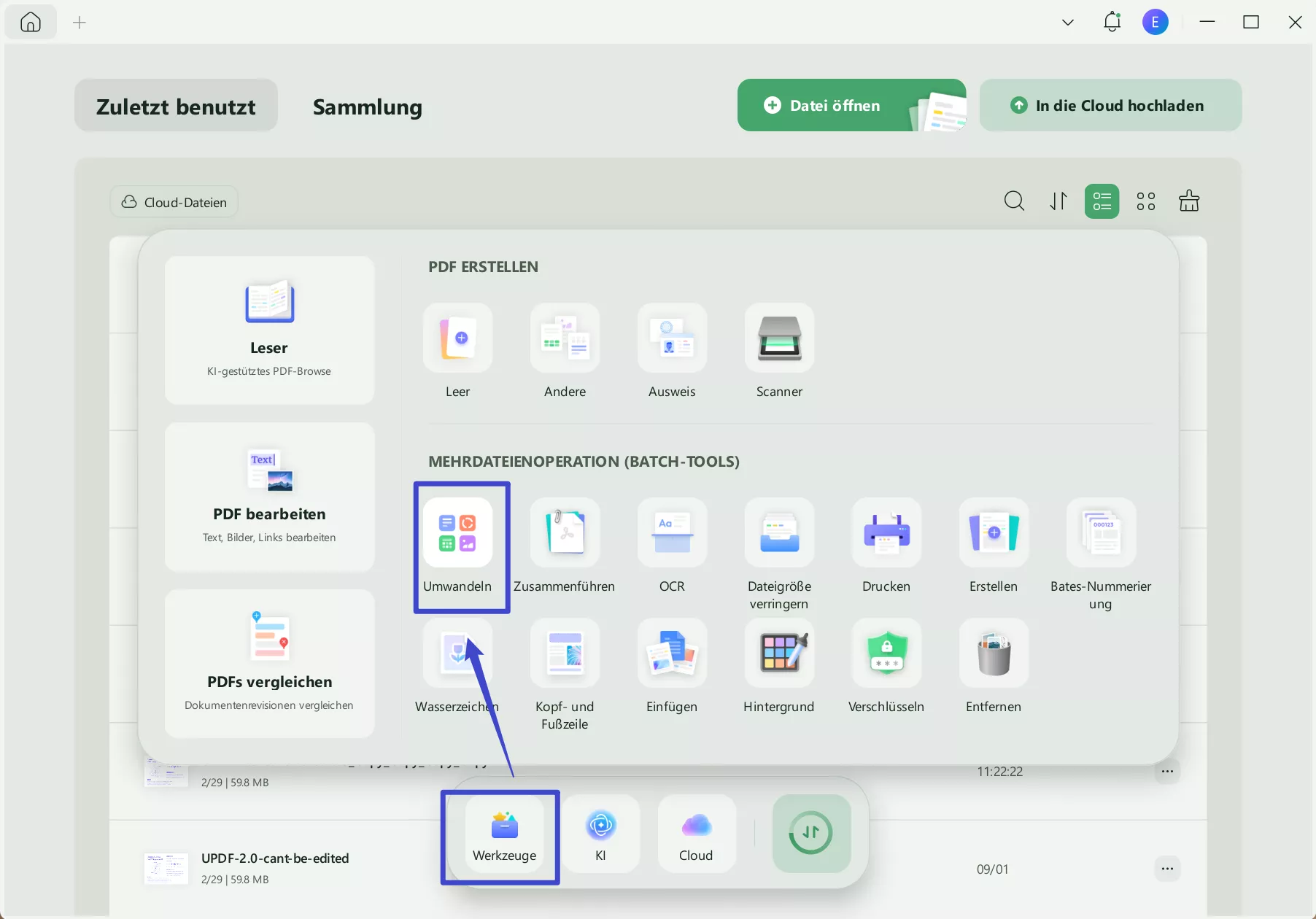Open the Hintergrund background tool
Screen dimensions: 1316x919
coord(779,653)
